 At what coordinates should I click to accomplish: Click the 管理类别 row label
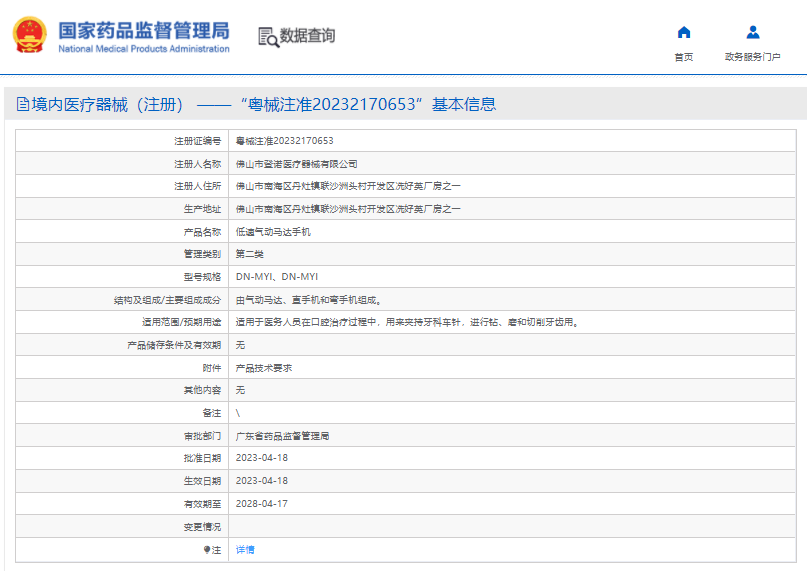(x=202, y=254)
